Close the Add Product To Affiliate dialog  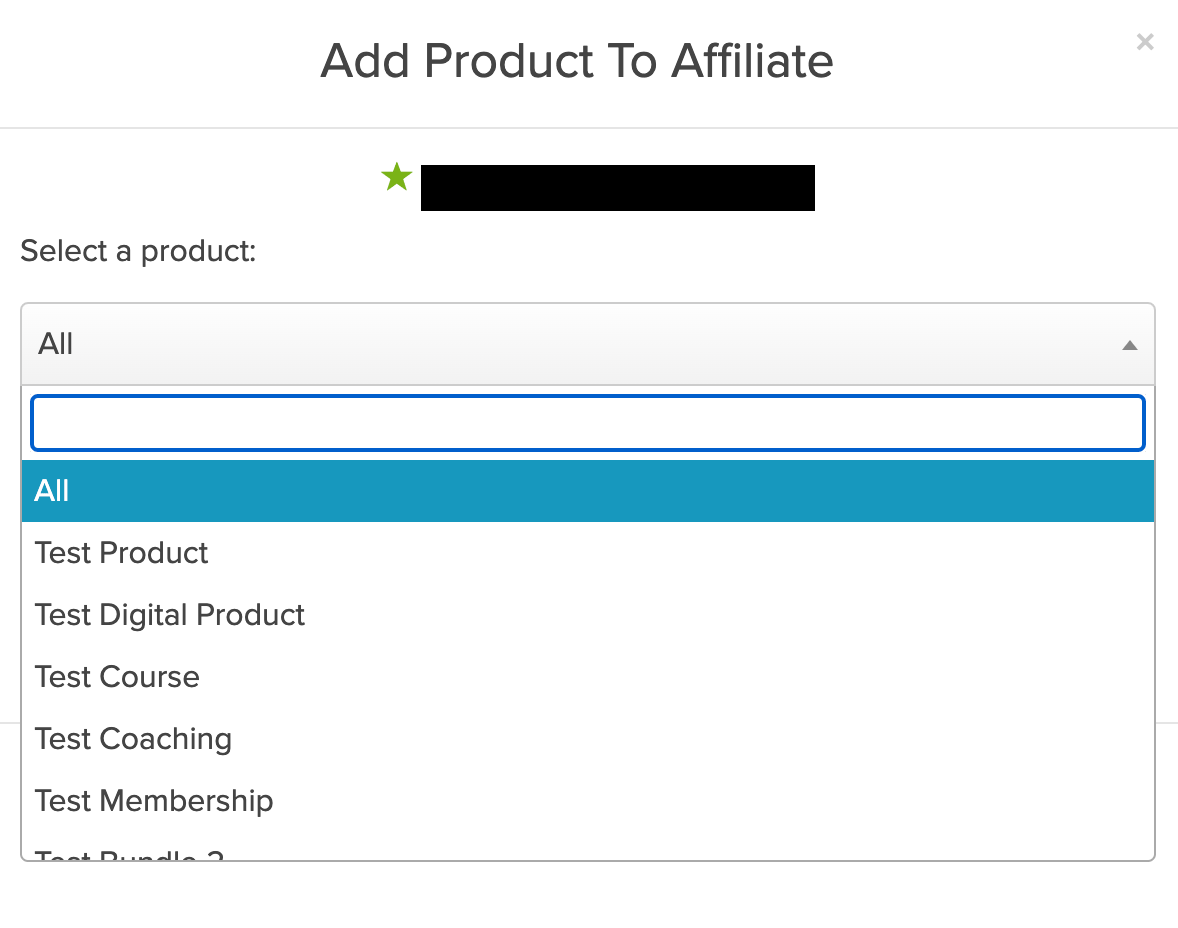(1145, 42)
